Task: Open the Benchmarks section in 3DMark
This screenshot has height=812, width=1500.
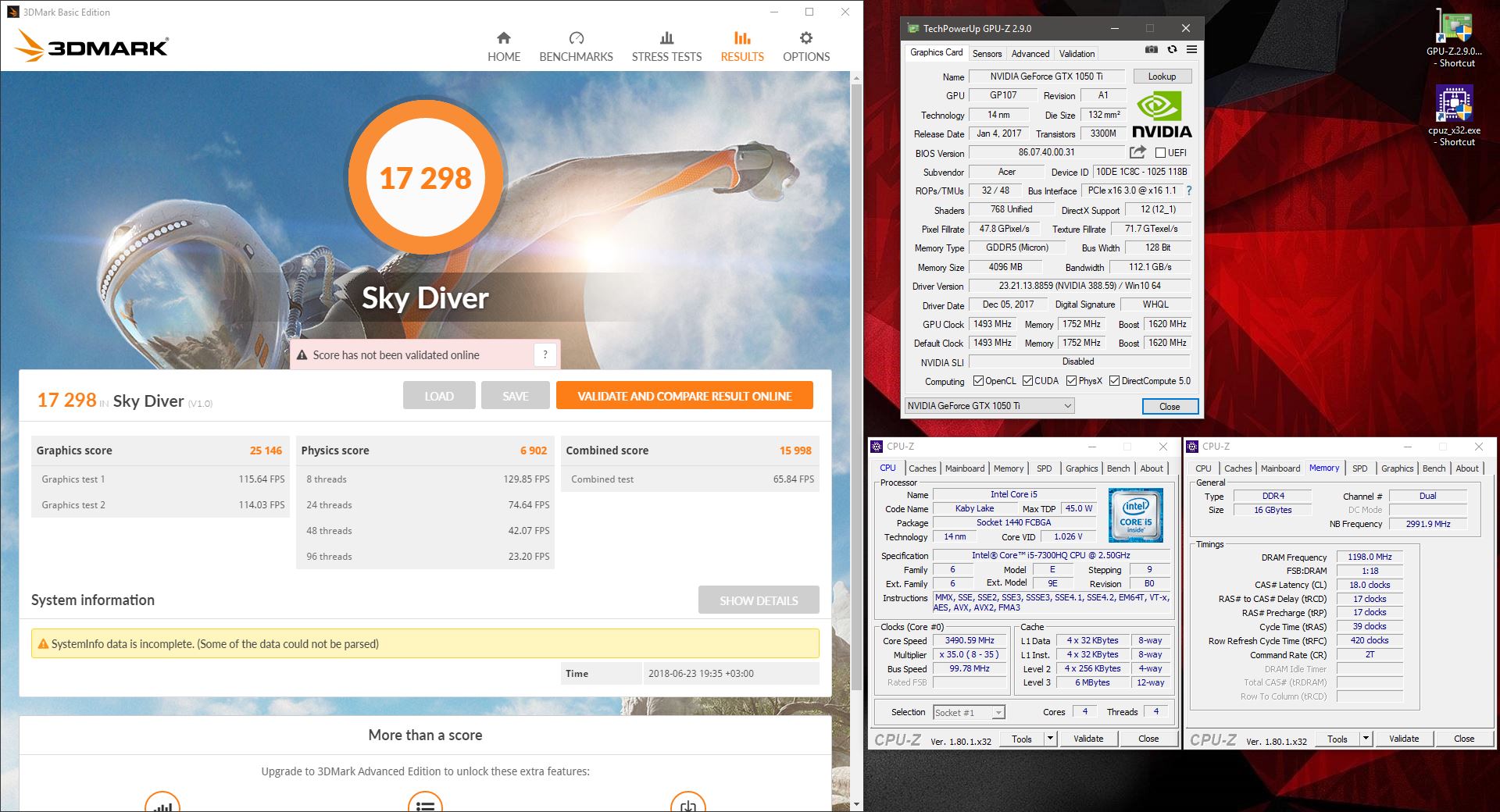Action: click(x=576, y=47)
